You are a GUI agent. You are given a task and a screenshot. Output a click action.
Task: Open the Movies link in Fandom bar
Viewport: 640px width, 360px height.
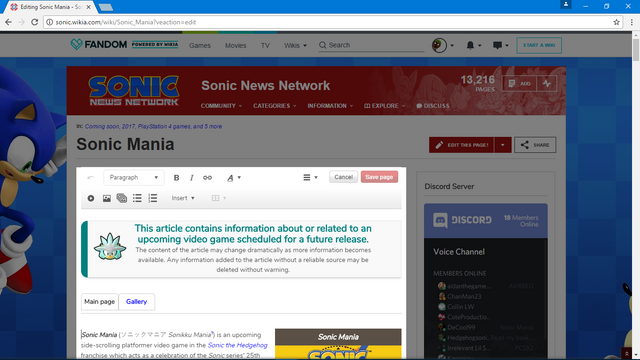(x=236, y=45)
